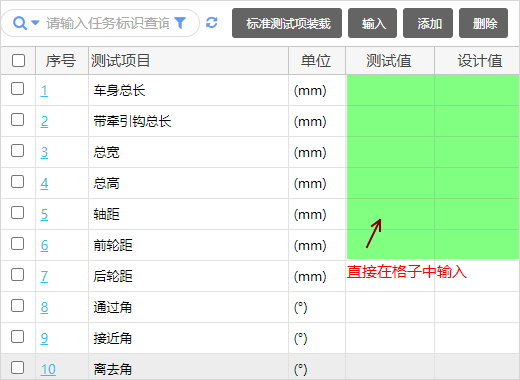Check the box for 车身总长 row
This screenshot has width=520, height=380.
point(18,89)
